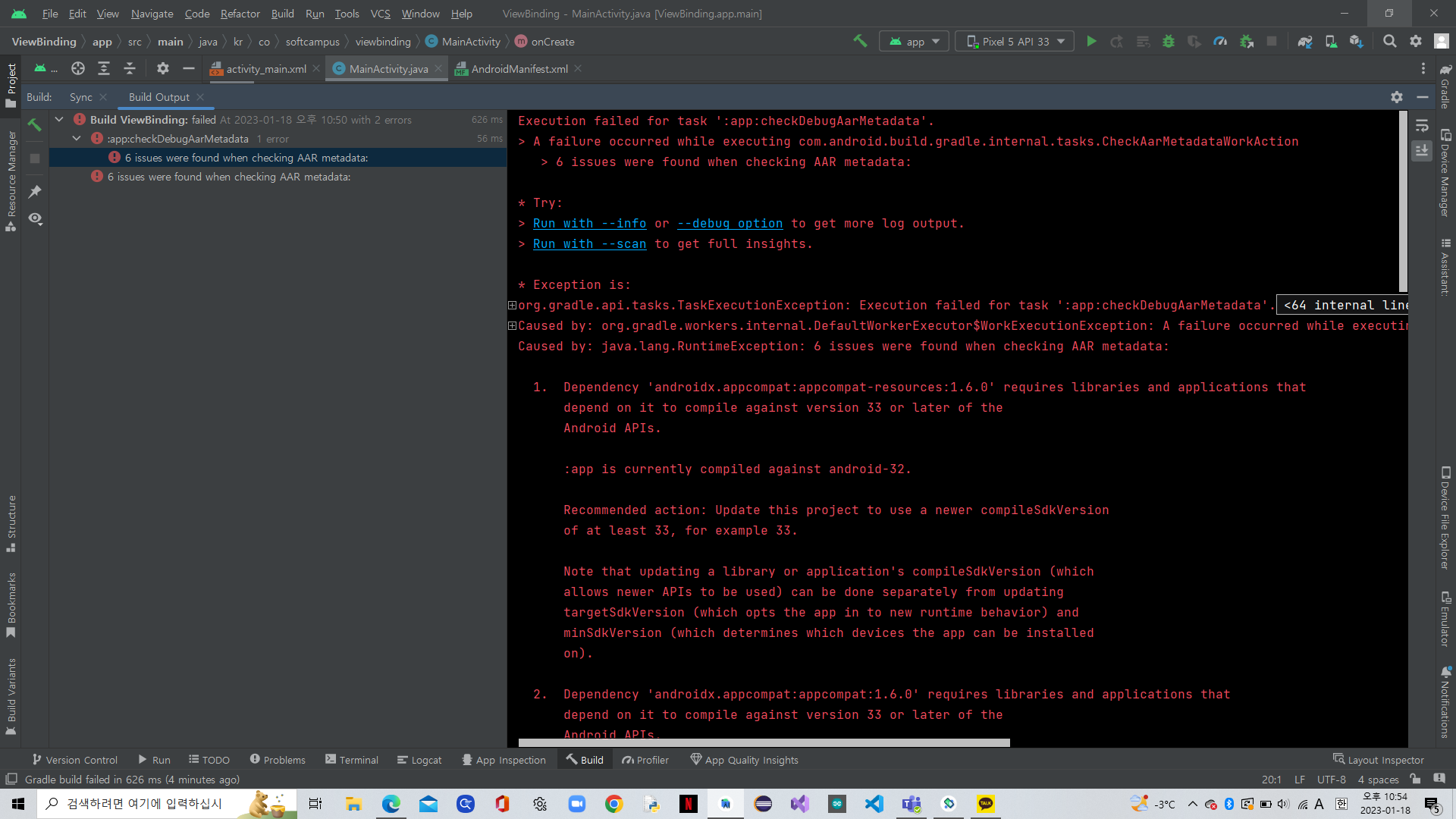Image resolution: width=1456 pixels, height=819 pixels.
Task: Open the Device File Explorer side panel
Action: pyautogui.click(x=1445, y=518)
